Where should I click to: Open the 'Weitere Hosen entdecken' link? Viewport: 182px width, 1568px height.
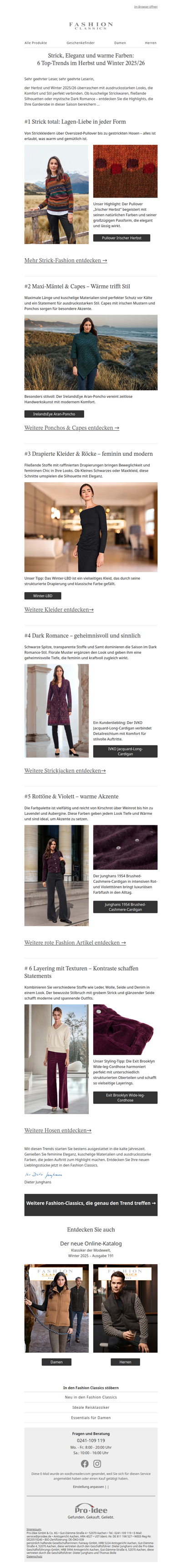point(58,1130)
